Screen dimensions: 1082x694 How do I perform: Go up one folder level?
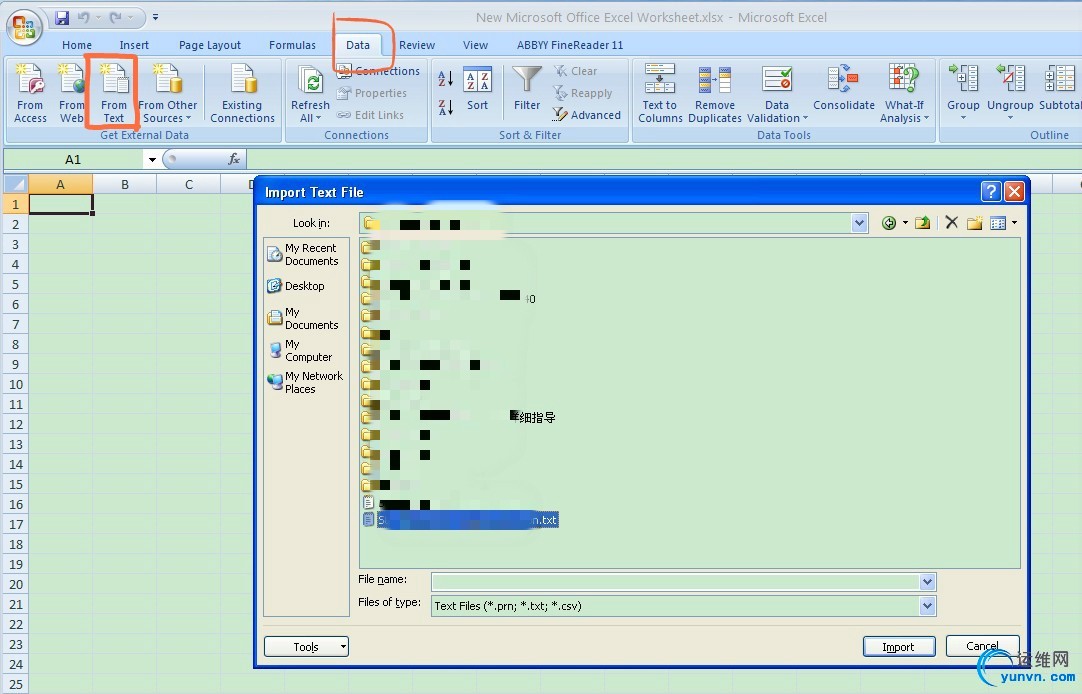tap(923, 223)
